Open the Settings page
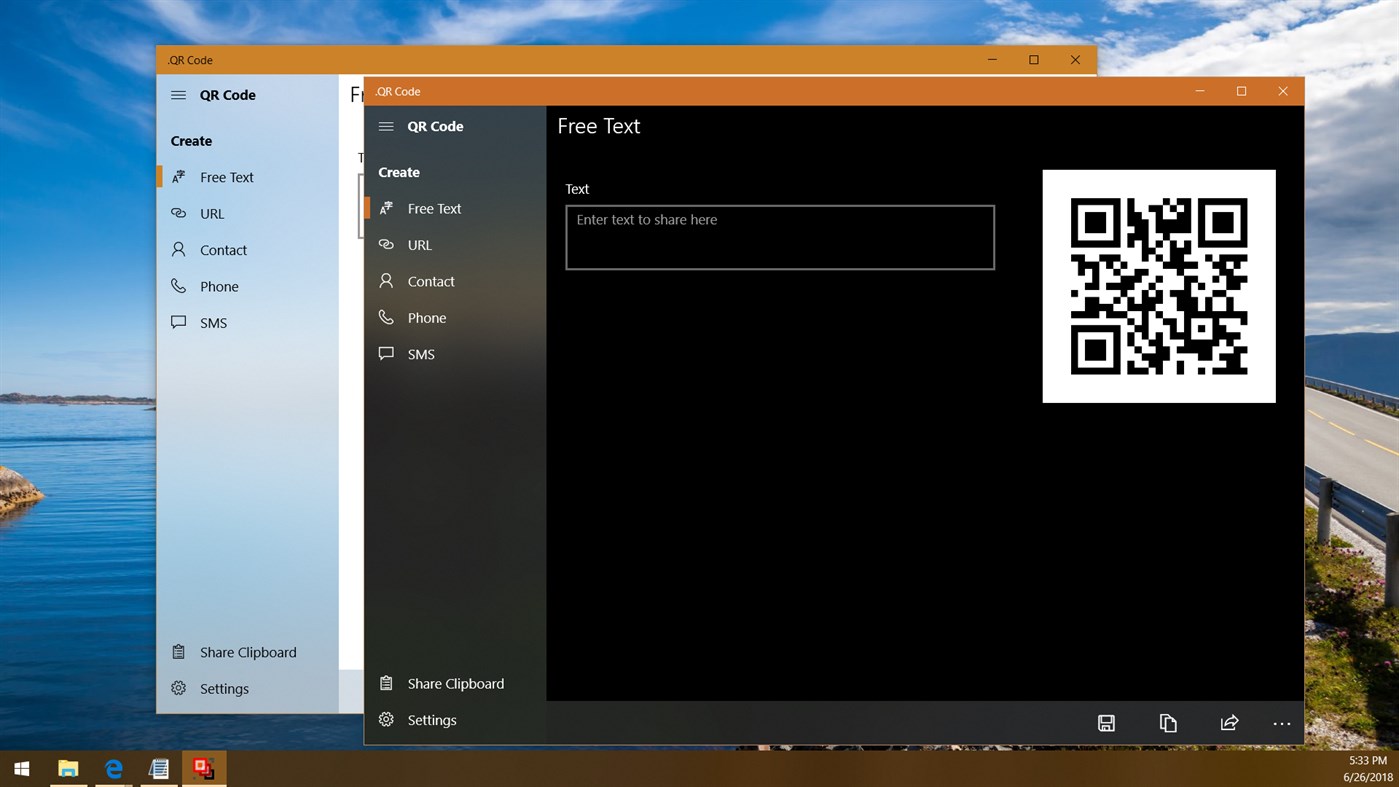 [x=431, y=720]
